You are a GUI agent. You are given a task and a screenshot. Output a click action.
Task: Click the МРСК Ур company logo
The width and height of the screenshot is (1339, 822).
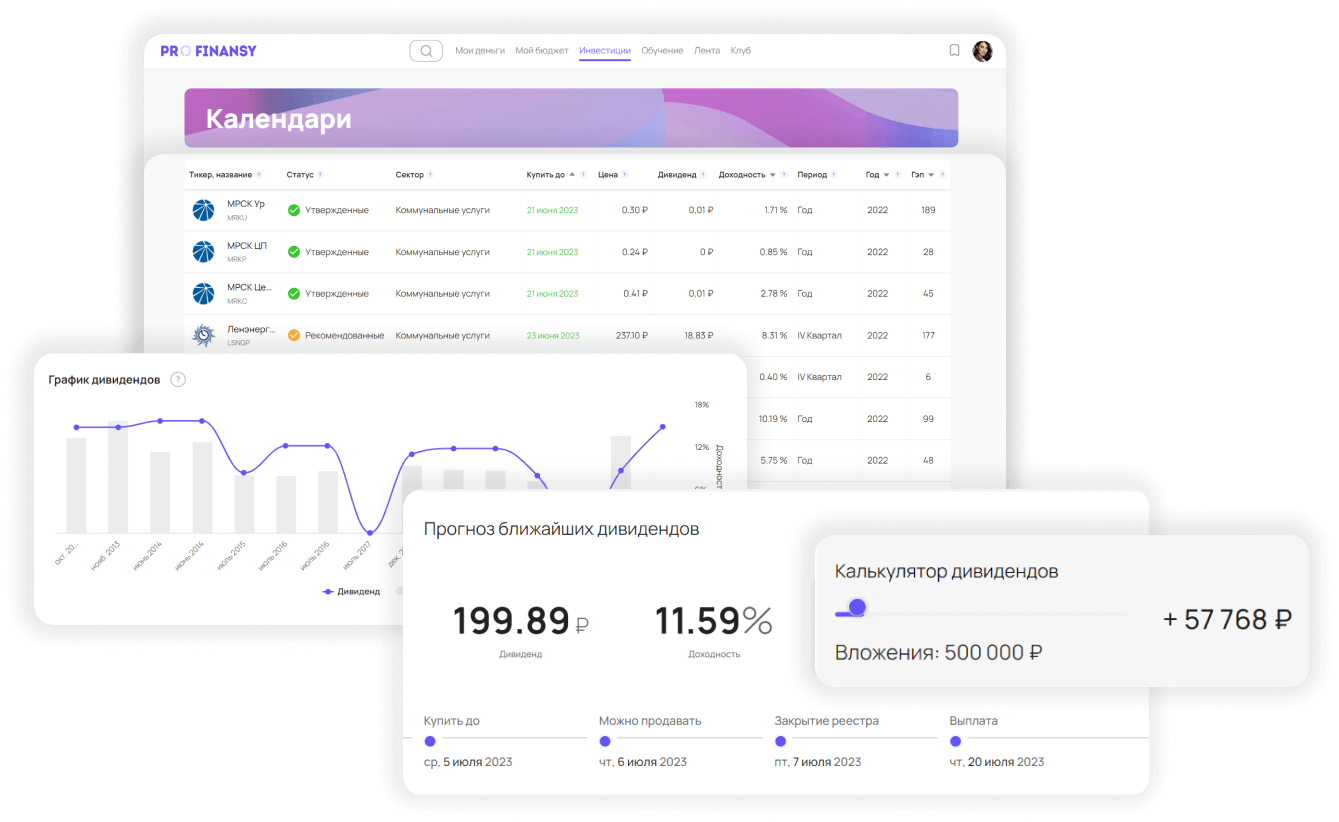pyautogui.click(x=204, y=210)
